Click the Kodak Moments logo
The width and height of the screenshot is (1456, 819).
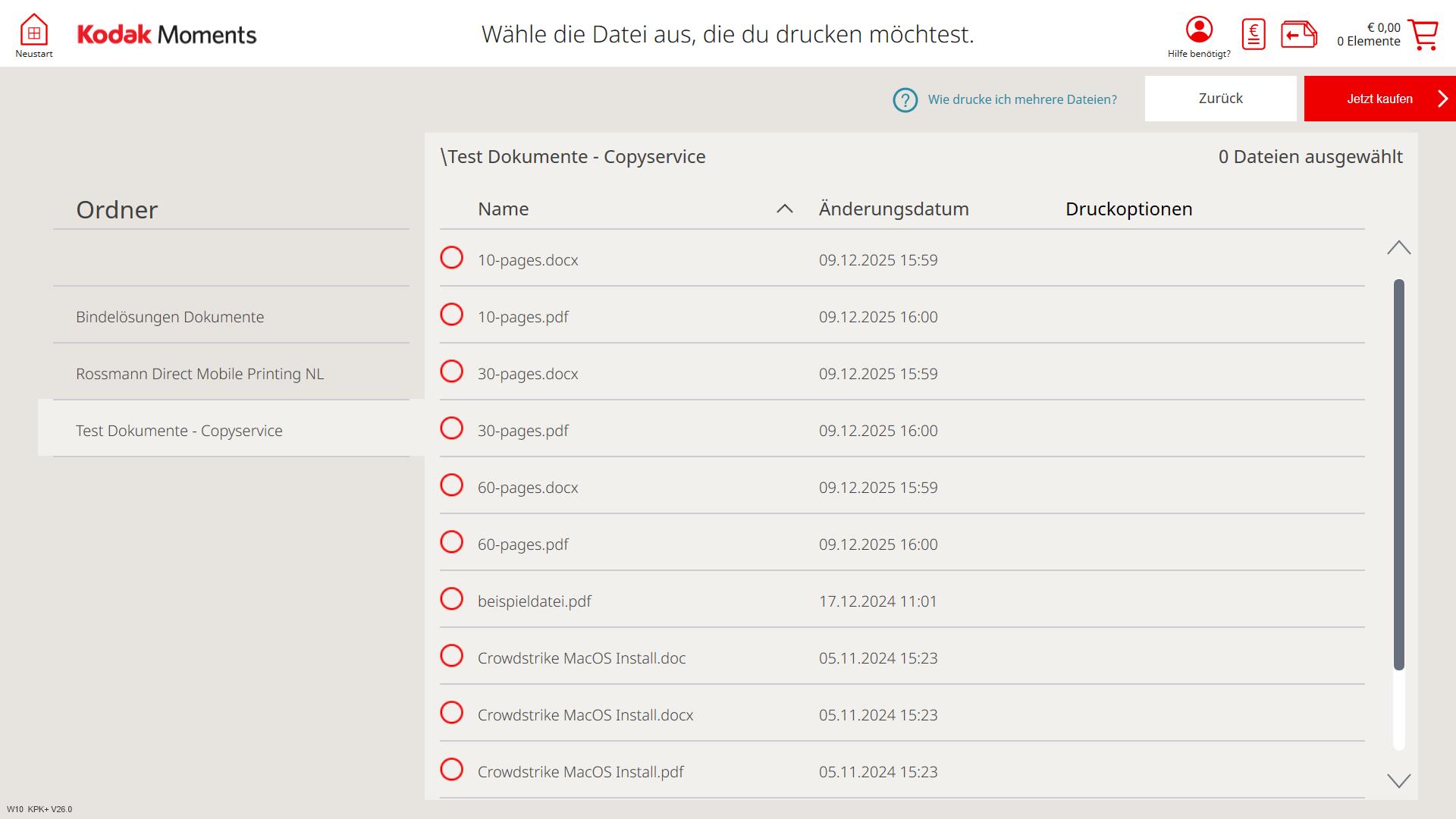click(x=167, y=34)
